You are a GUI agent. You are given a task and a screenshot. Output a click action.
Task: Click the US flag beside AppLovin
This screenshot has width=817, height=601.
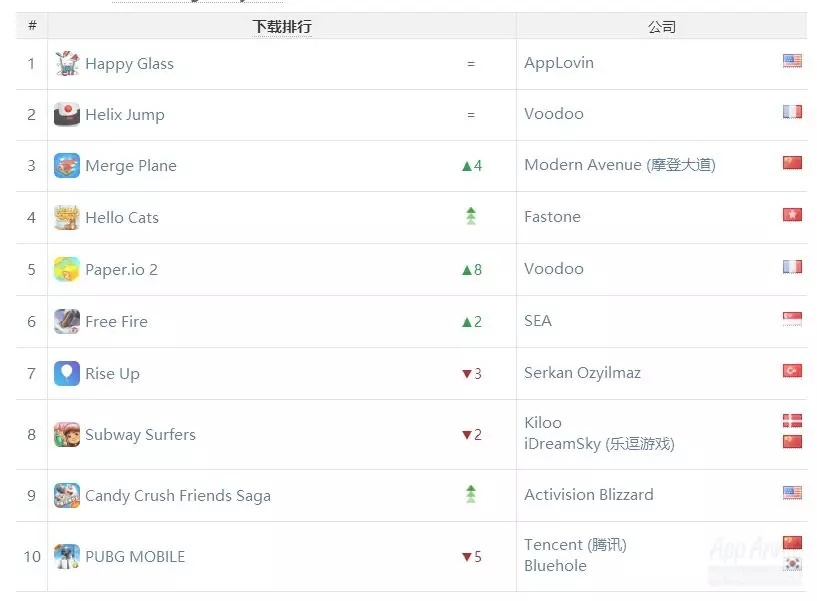click(x=792, y=61)
